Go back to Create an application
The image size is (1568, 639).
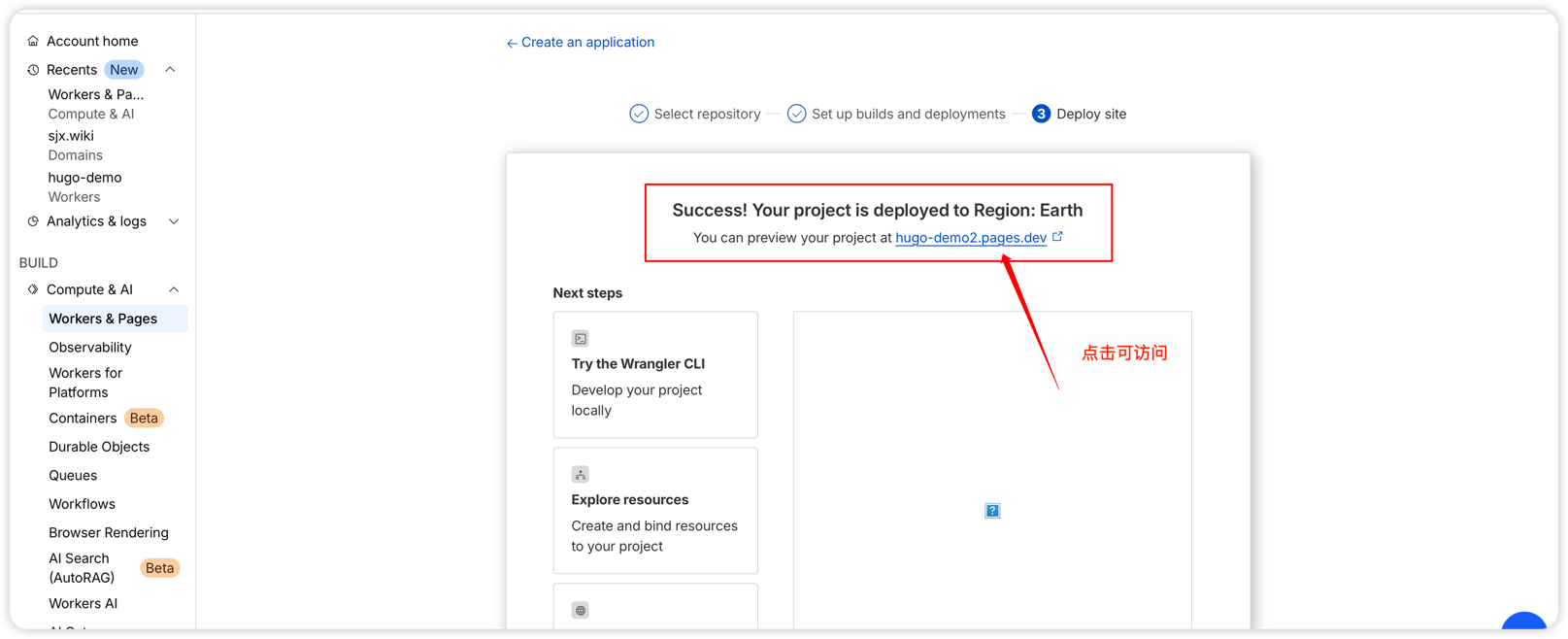(580, 43)
